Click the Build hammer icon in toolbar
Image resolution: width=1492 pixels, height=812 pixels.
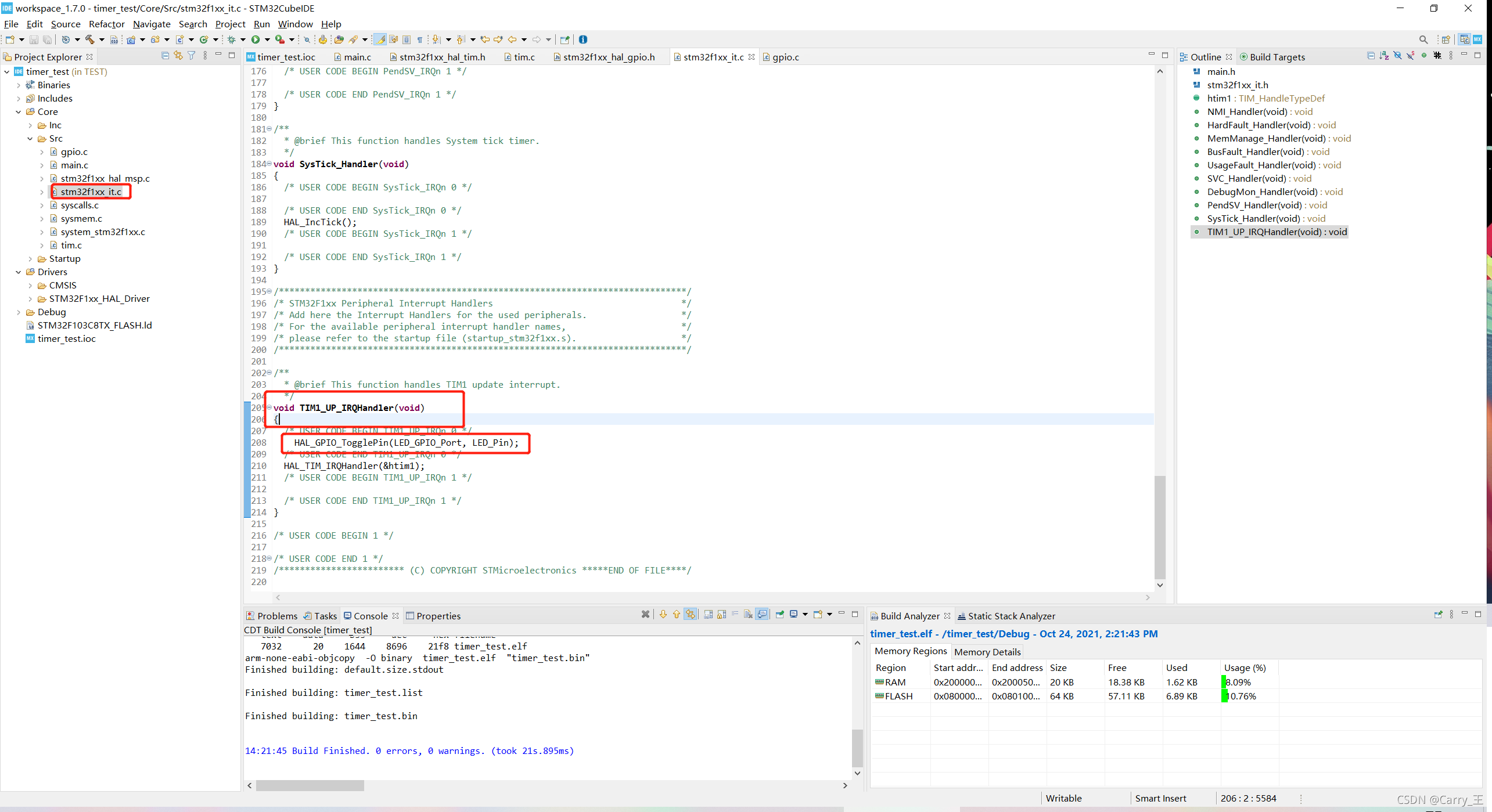pos(89,39)
